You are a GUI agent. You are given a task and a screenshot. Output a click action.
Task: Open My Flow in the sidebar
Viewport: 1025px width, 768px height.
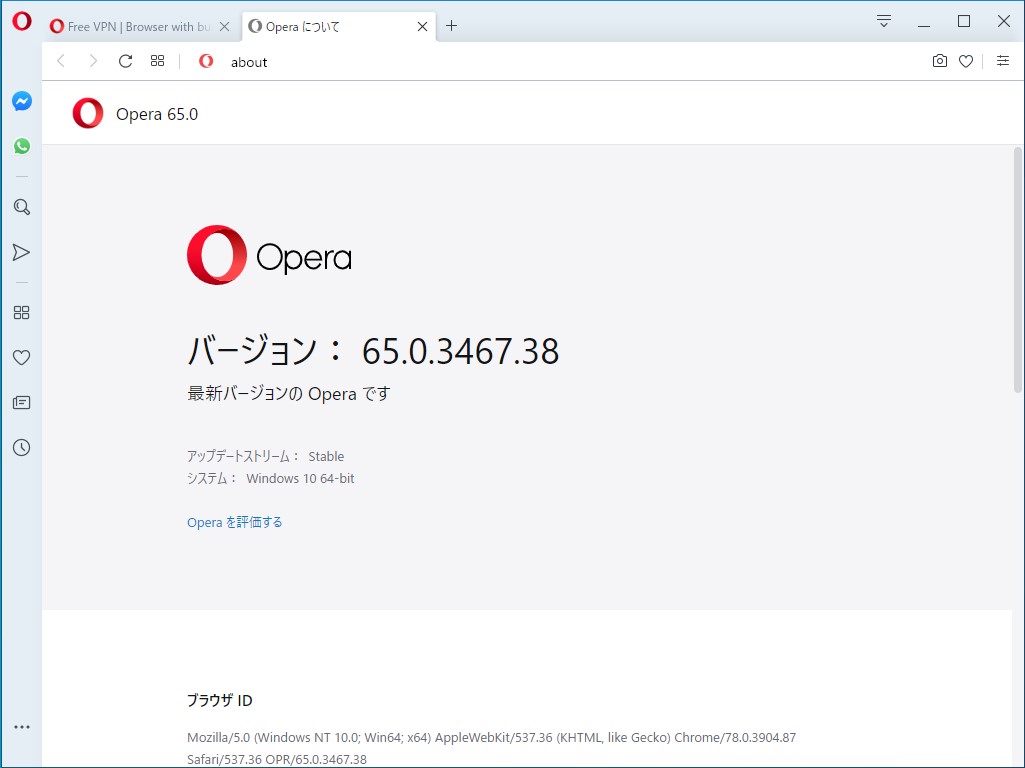coord(21,252)
